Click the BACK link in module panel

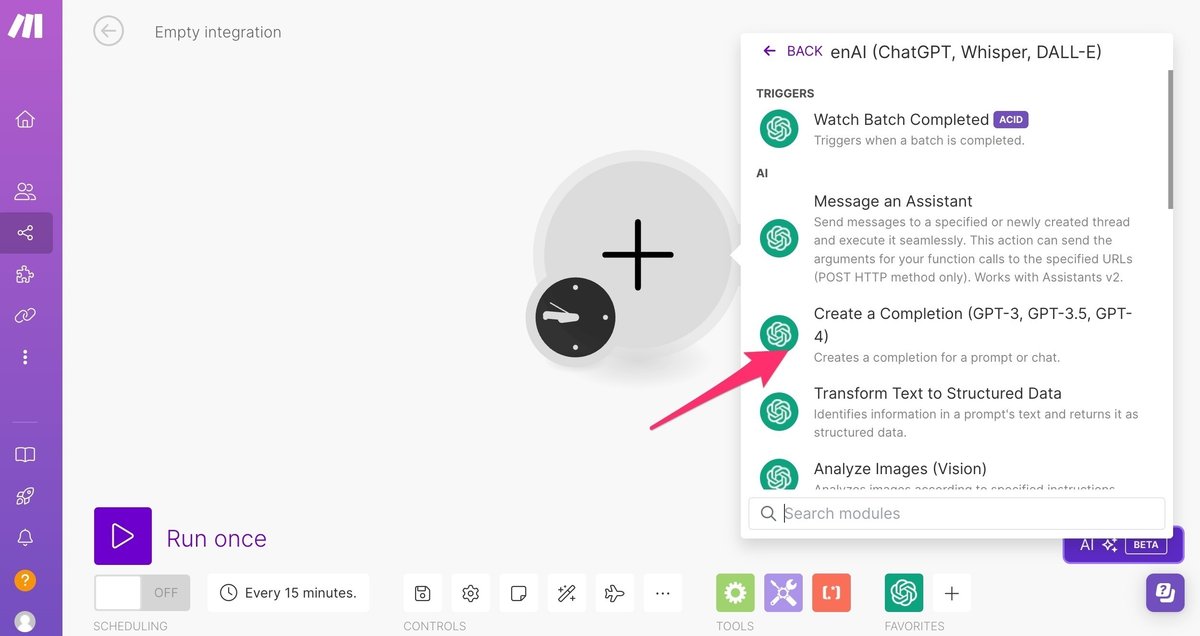[792, 51]
